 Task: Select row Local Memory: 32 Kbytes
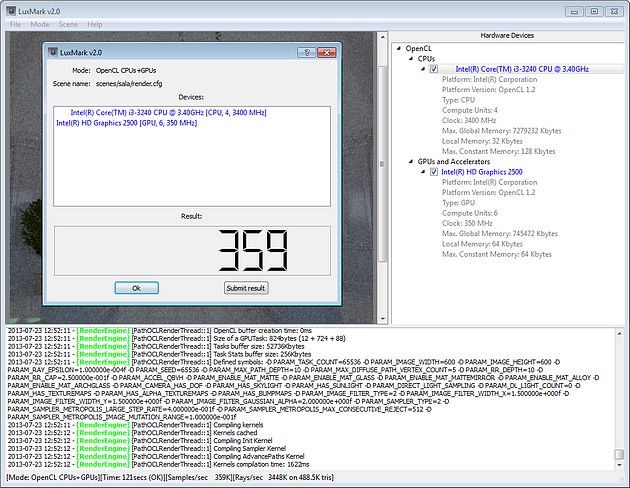482,141
